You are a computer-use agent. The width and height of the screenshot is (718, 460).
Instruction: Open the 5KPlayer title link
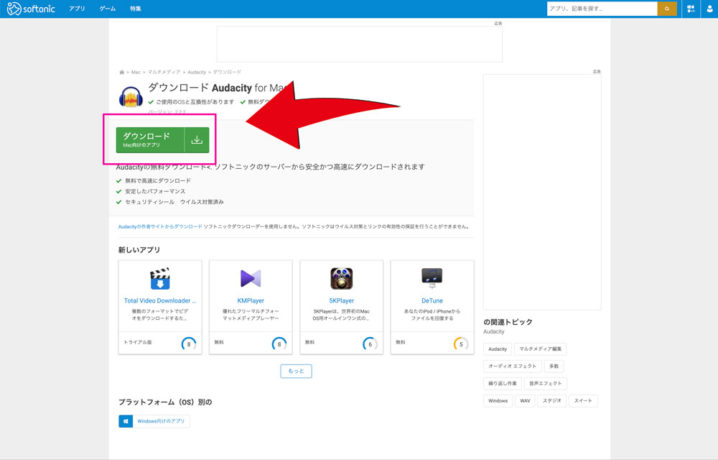click(x=342, y=301)
